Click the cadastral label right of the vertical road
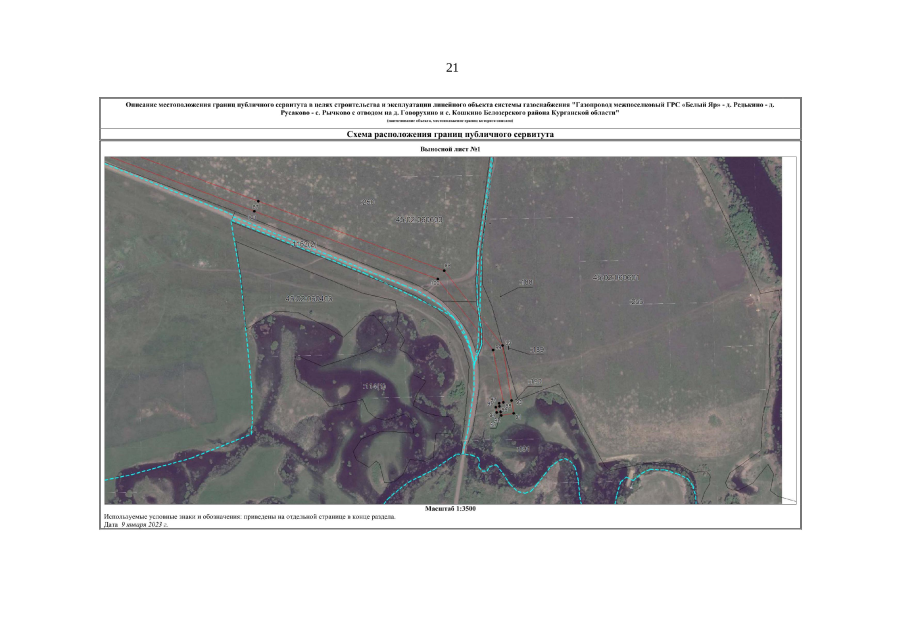 tap(615, 277)
